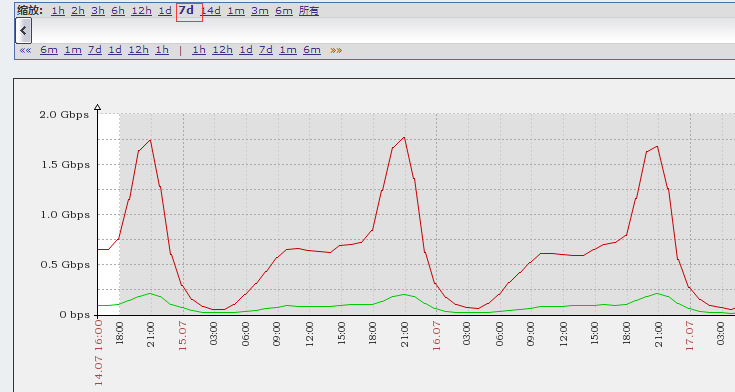Jump to latest with the »» arrows
This screenshot has width=735, height=392.
pyautogui.click(x=336, y=50)
